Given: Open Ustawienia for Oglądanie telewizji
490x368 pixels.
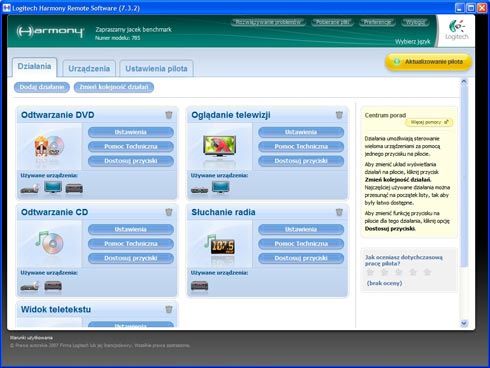Looking at the screenshot, I should tap(301, 132).
